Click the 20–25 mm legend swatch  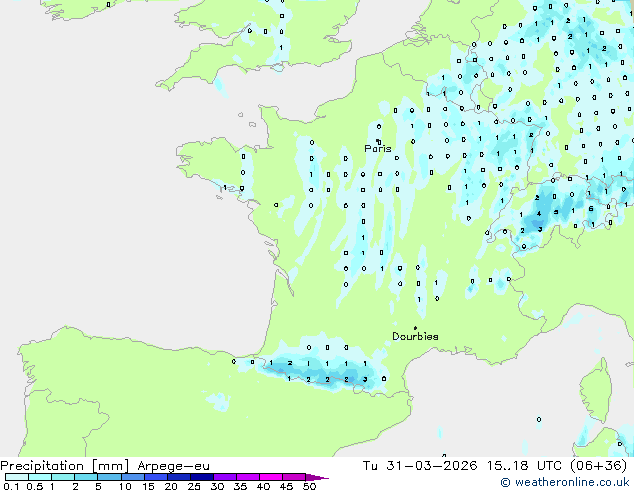coord(178,477)
